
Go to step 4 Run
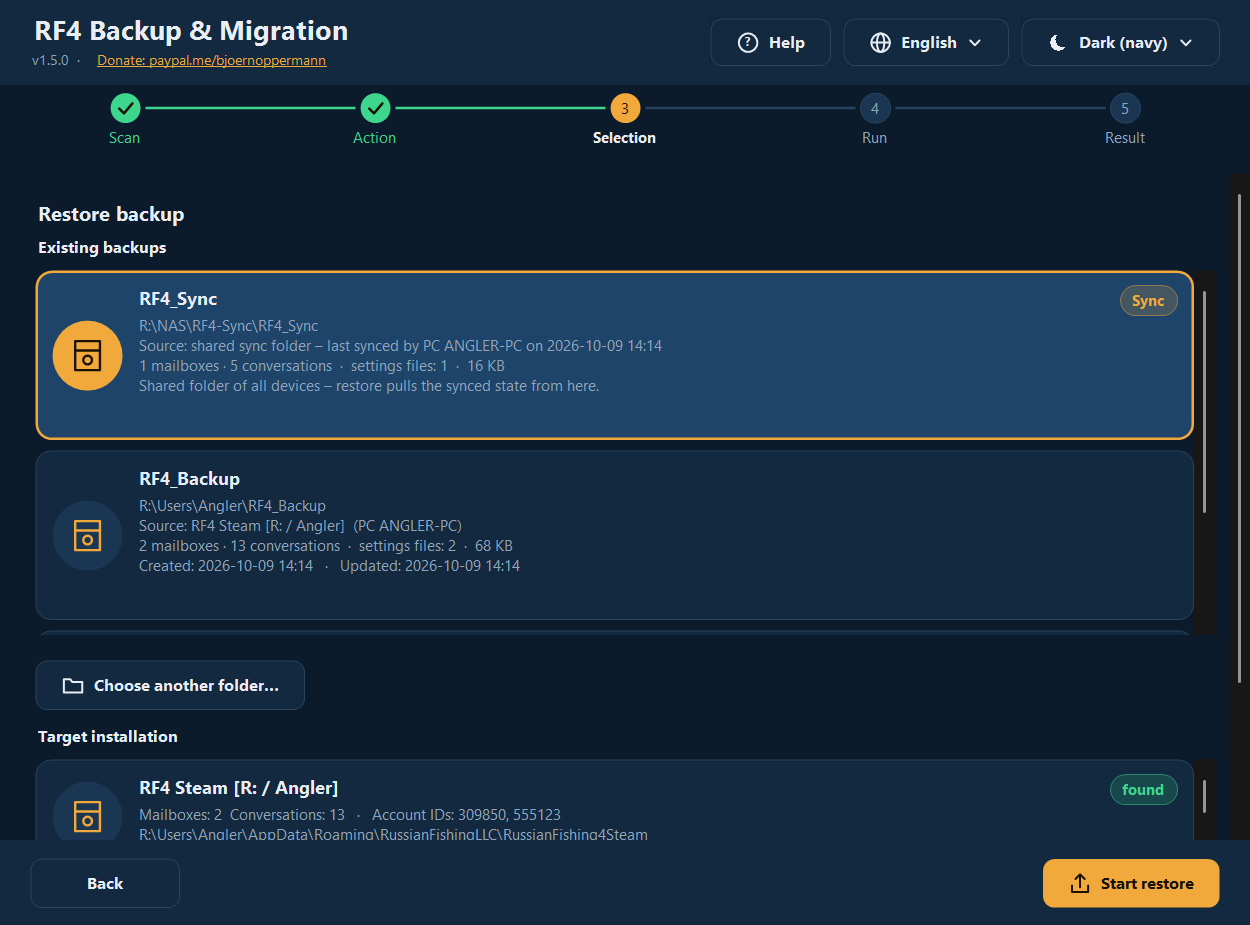click(875, 107)
